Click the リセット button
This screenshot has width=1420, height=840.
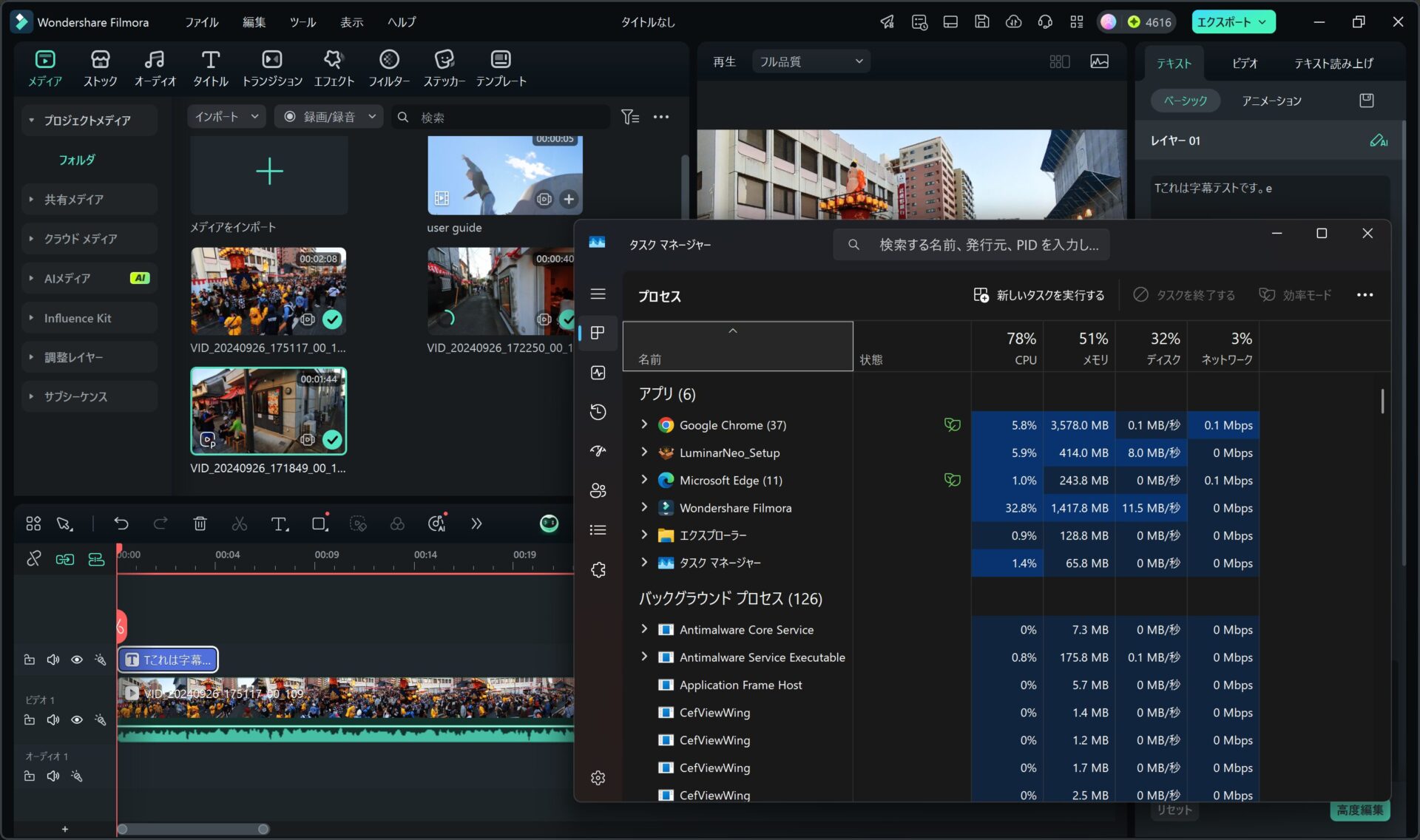click(1174, 810)
